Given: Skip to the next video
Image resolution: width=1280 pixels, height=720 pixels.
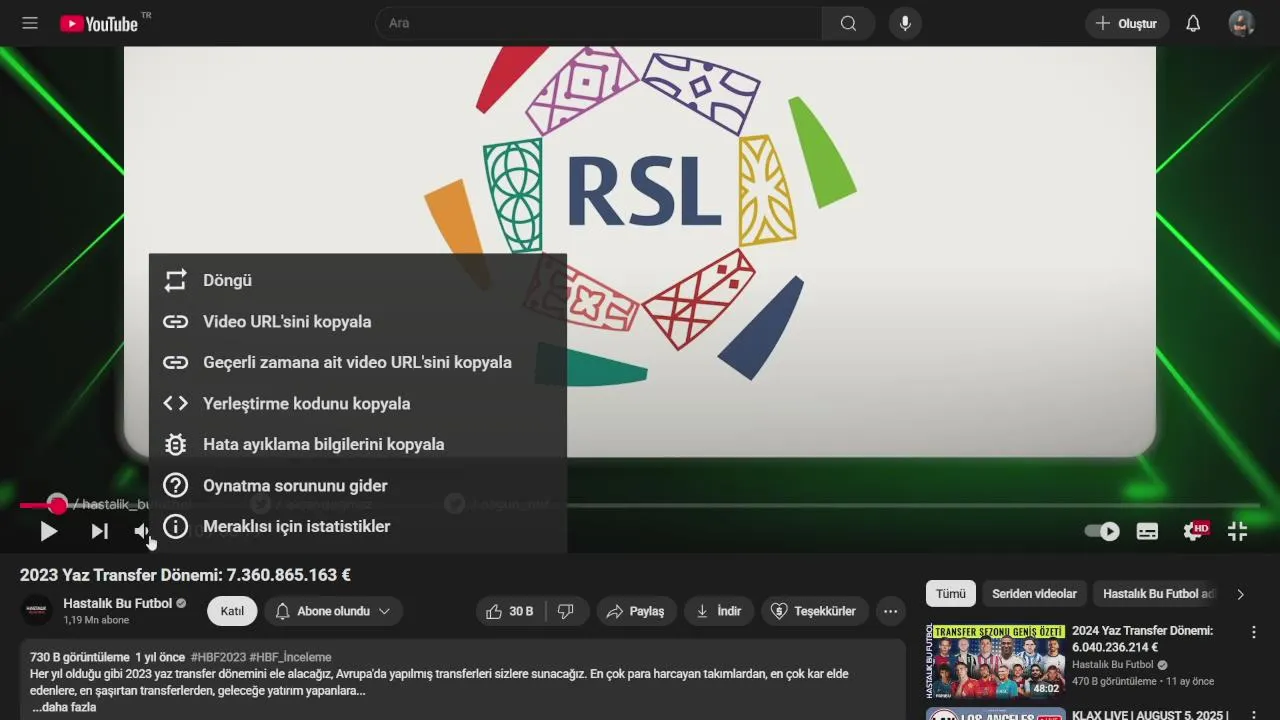Looking at the screenshot, I should point(99,532).
